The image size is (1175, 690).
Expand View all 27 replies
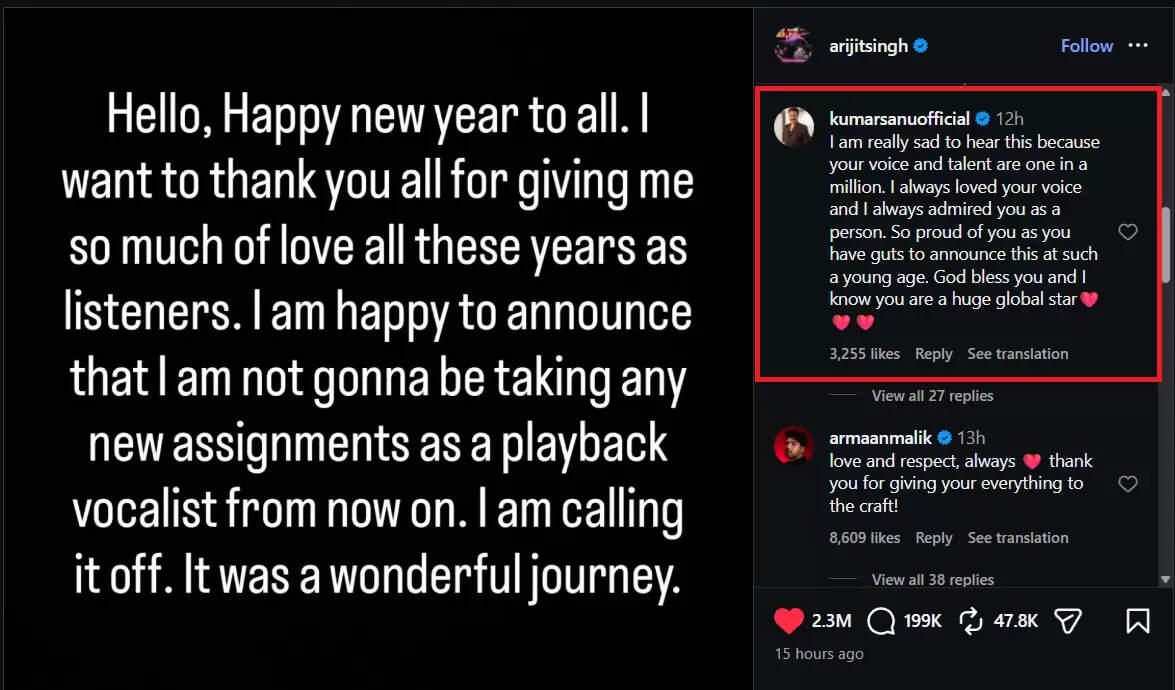pos(932,396)
